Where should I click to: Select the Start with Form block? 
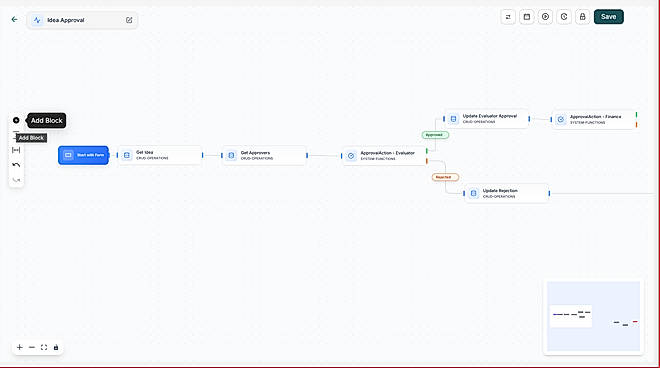[x=83, y=155]
